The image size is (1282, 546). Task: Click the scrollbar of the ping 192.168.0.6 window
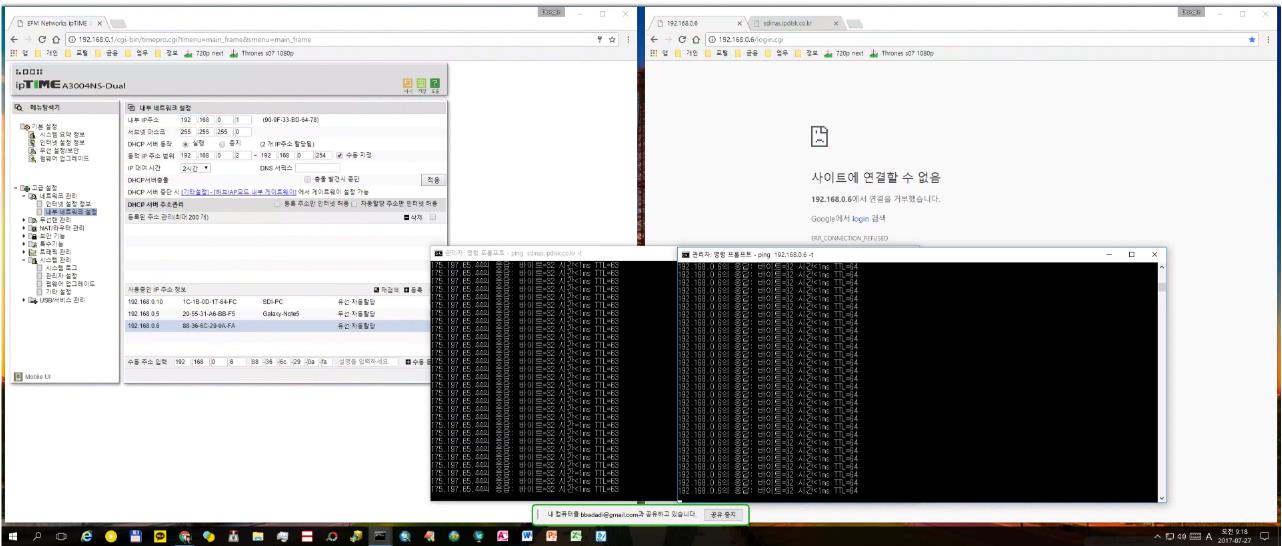[1161, 380]
